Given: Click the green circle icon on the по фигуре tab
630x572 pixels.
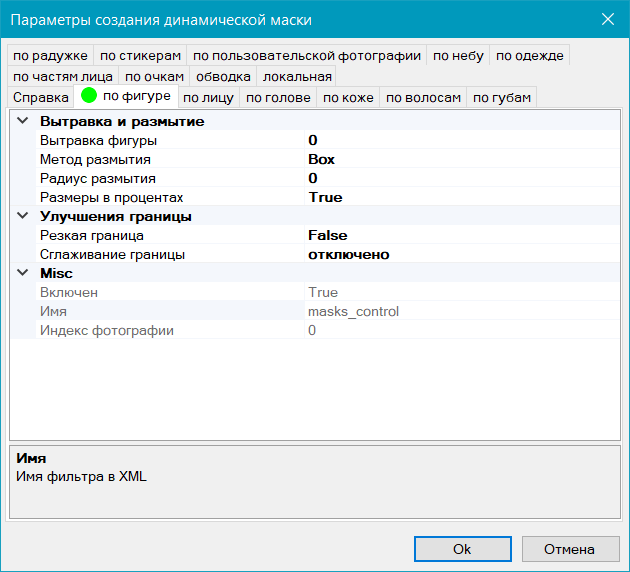Looking at the screenshot, I should click(89, 97).
